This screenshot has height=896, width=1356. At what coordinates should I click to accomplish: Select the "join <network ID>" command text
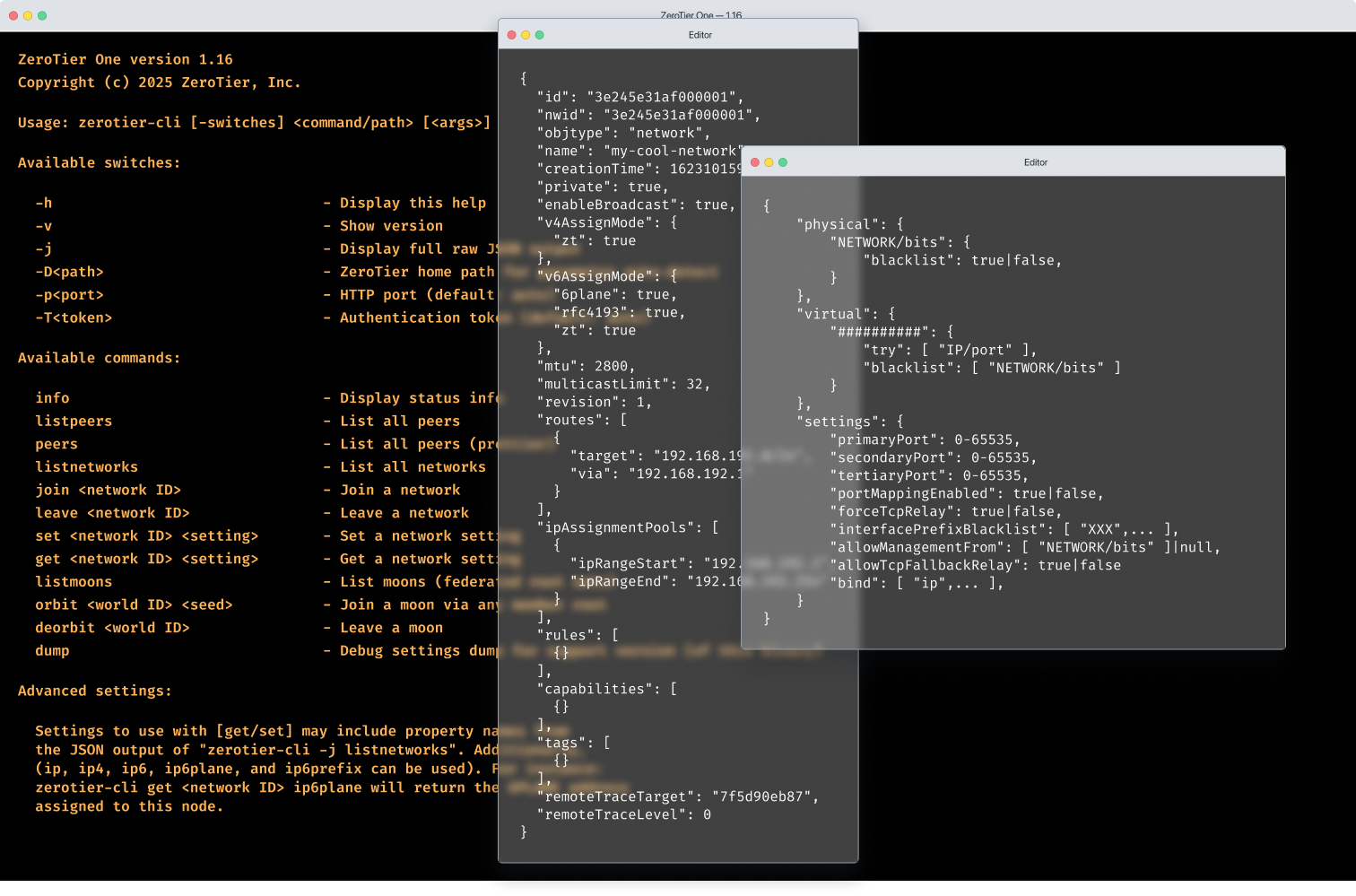coord(108,490)
